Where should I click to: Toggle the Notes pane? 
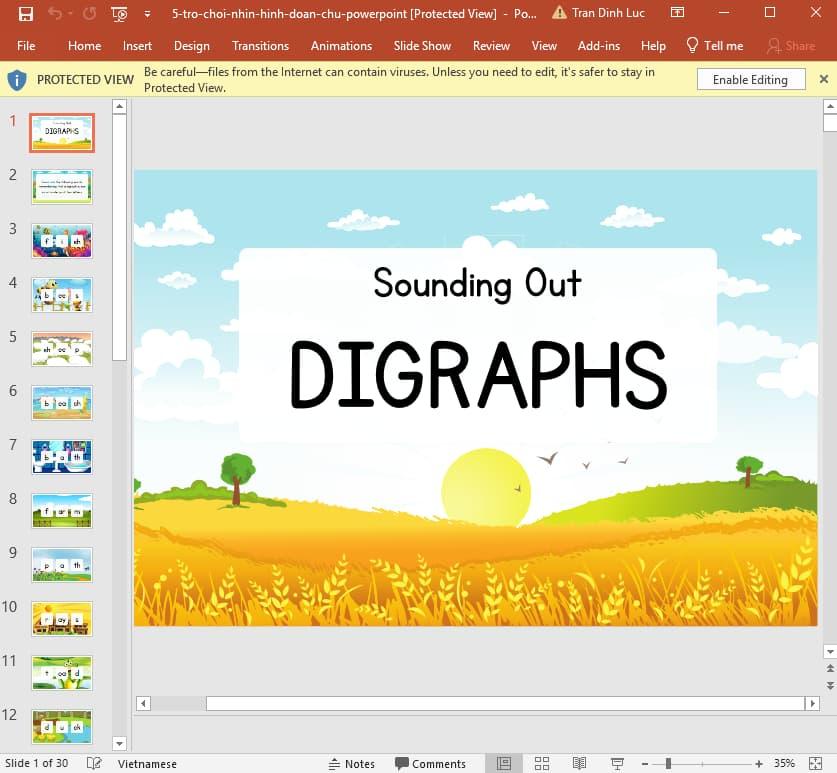pos(352,763)
